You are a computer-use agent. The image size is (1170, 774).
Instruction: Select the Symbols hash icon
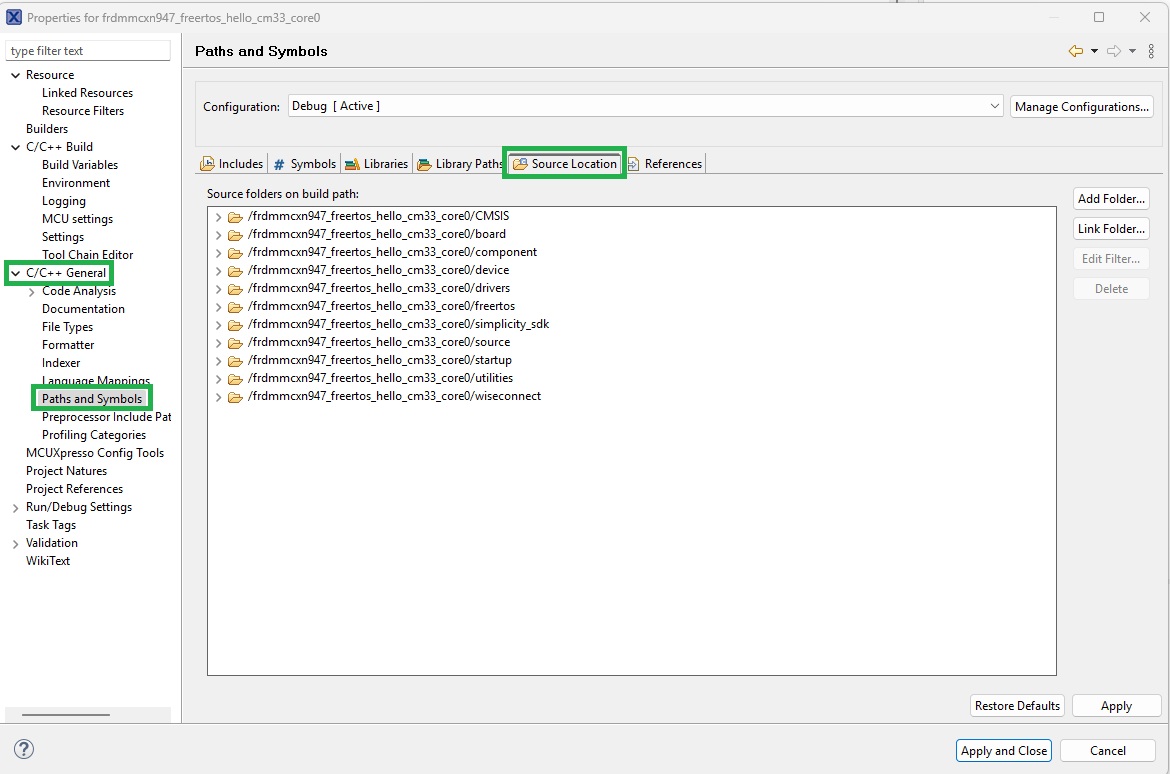(283, 163)
